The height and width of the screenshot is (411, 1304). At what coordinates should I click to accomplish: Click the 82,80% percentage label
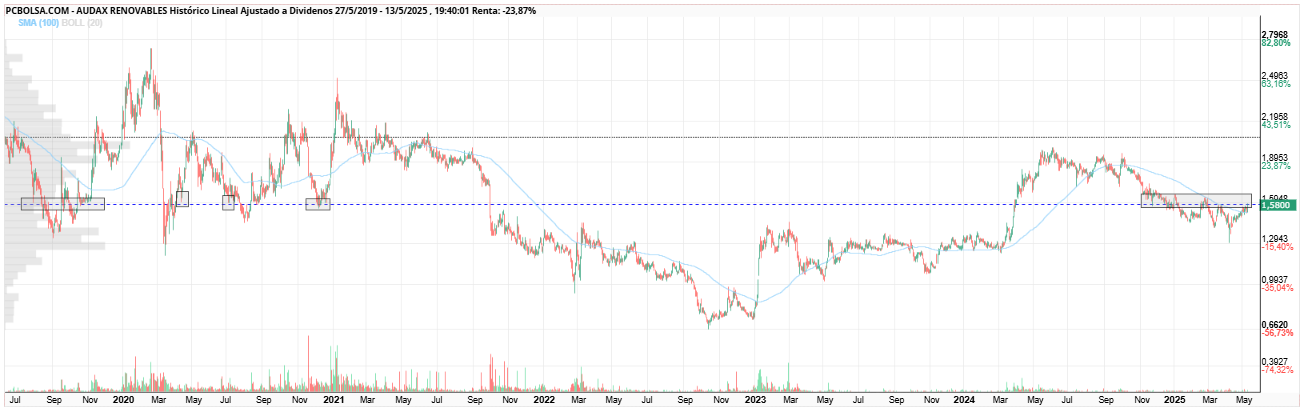coord(1276,43)
